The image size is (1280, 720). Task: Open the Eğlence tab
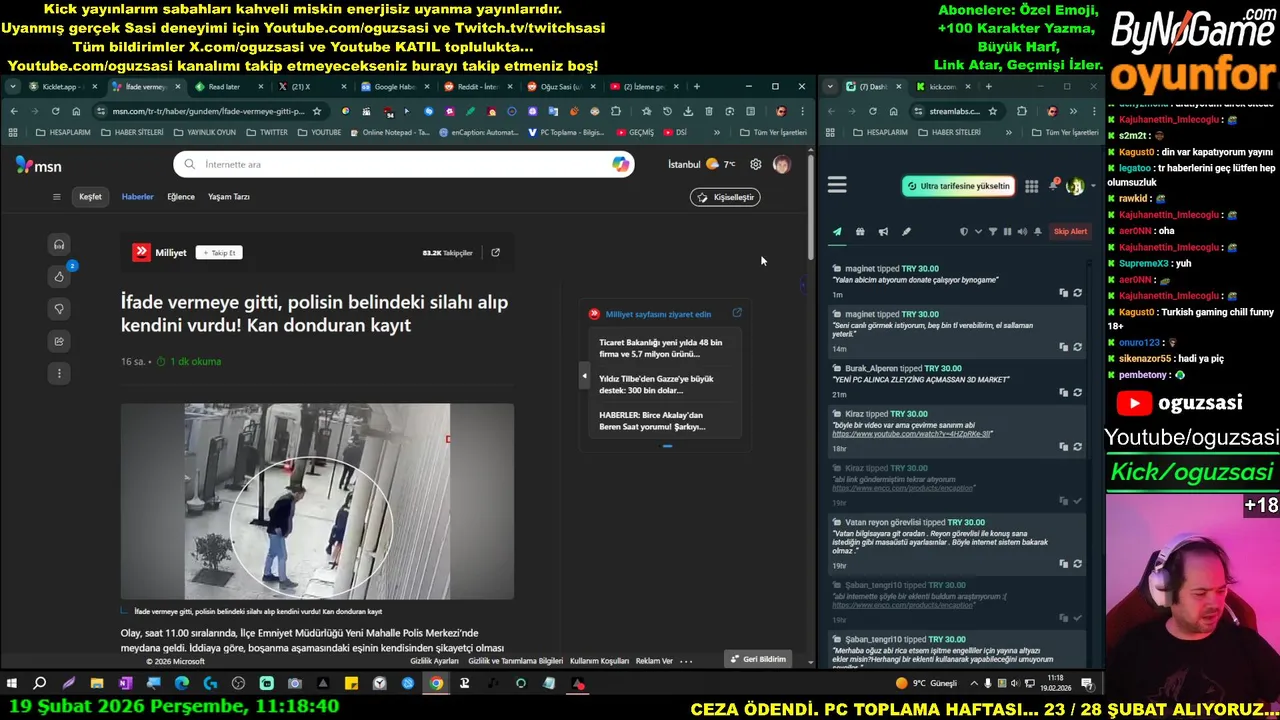tap(181, 197)
